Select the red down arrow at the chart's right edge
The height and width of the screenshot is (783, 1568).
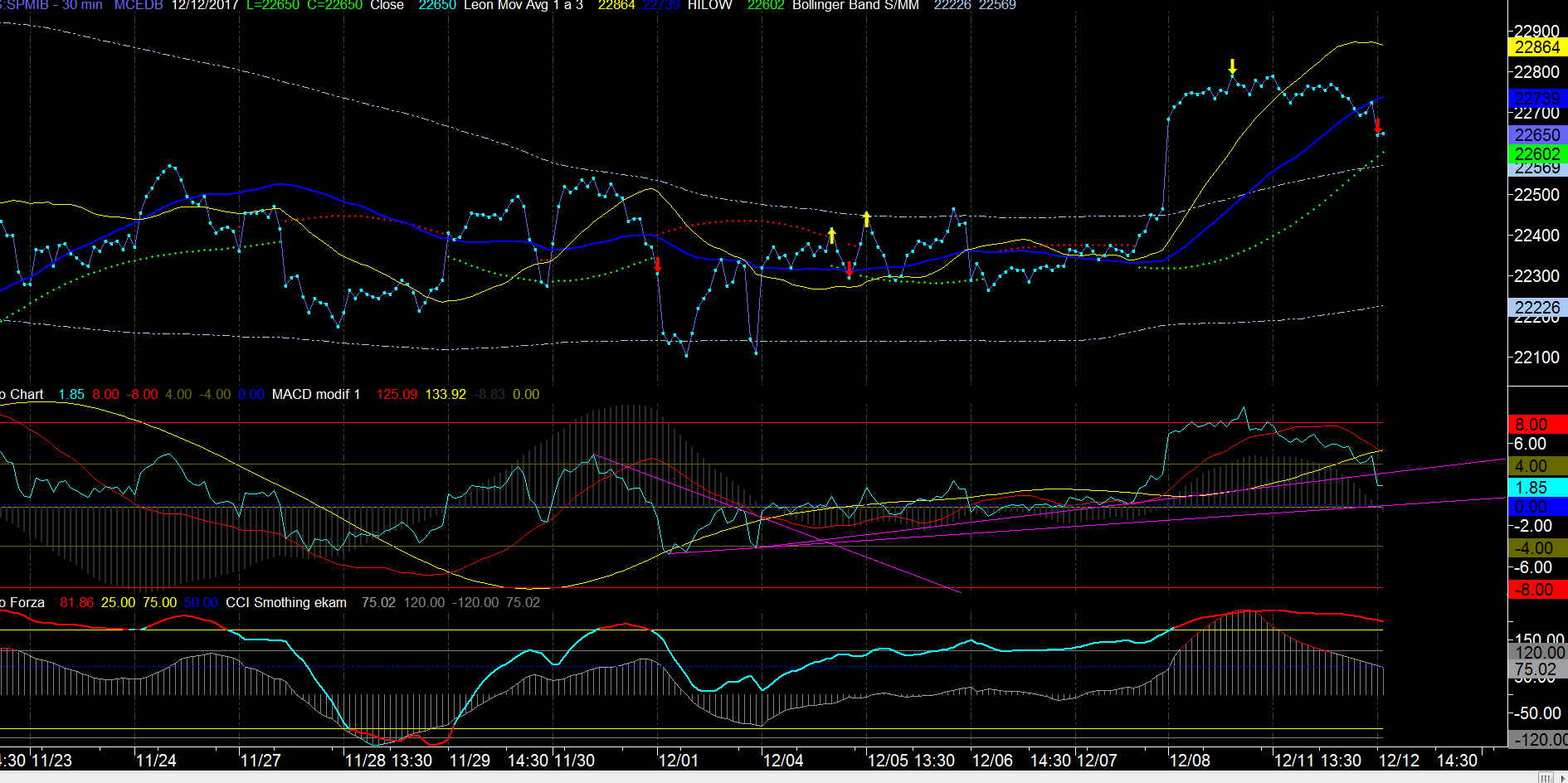coord(1378,126)
